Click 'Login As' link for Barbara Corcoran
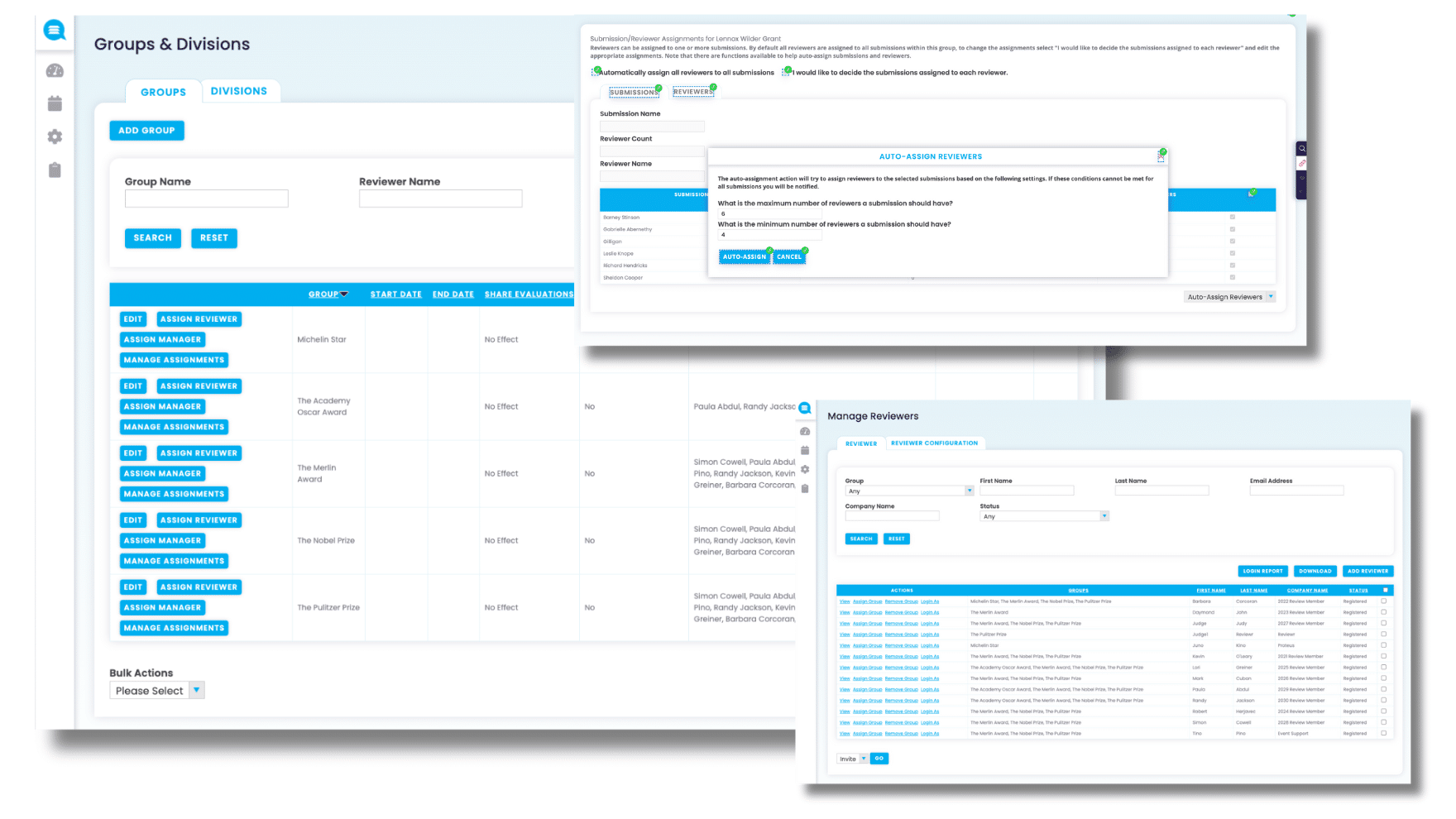1456x819 pixels. 930,601
